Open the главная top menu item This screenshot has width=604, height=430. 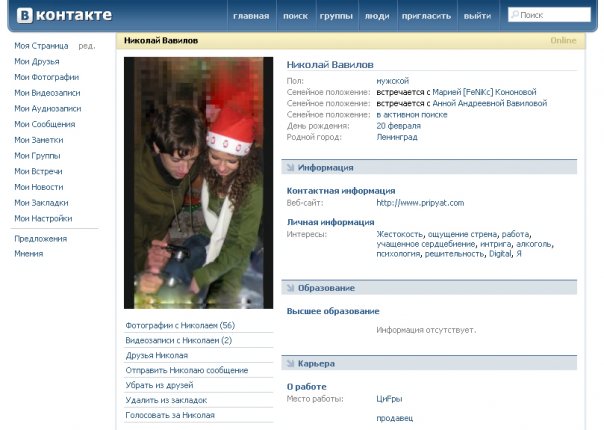click(251, 16)
